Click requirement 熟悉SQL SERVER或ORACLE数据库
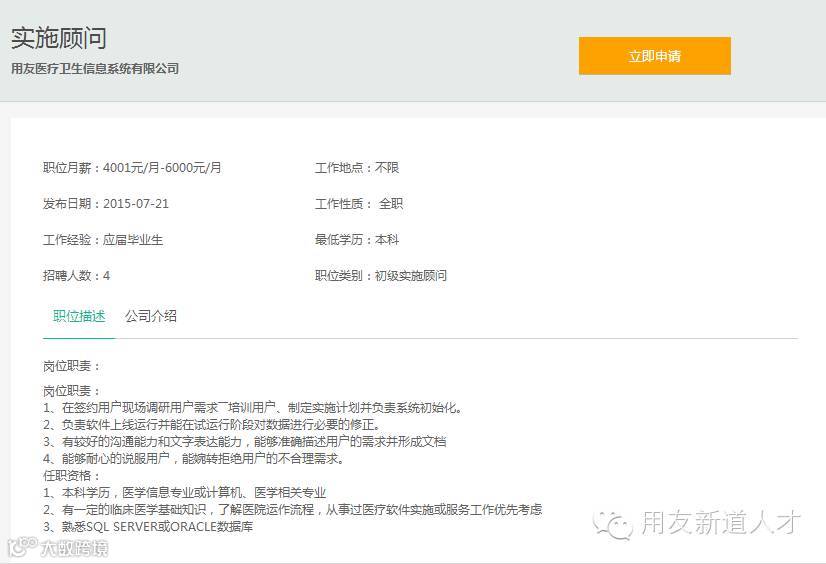This screenshot has height=564, width=826. (x=148, y=526)
